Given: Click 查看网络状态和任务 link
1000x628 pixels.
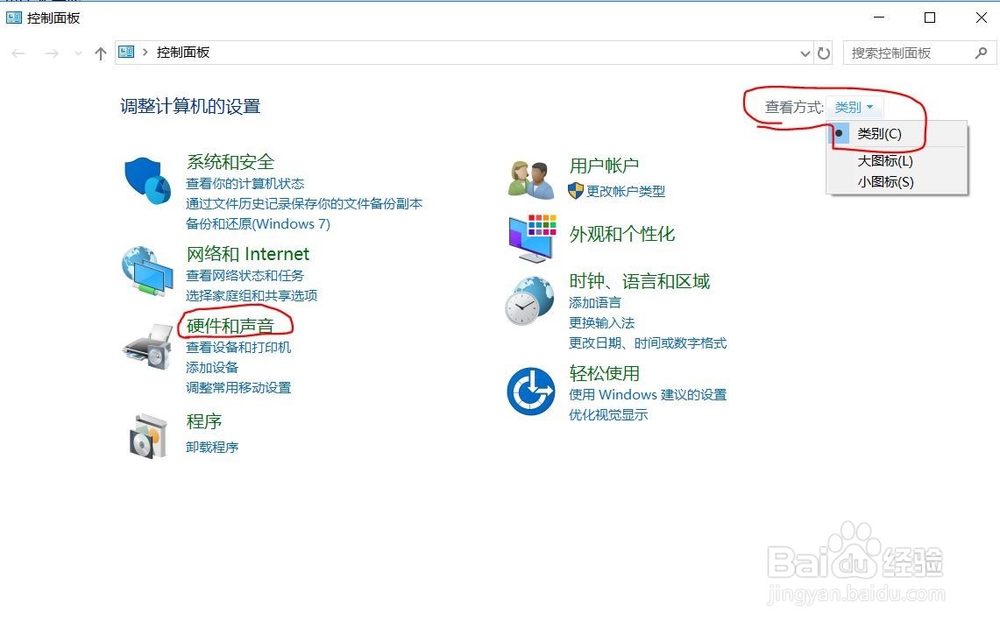Looking at the screenshot, I should coord(245,275).
